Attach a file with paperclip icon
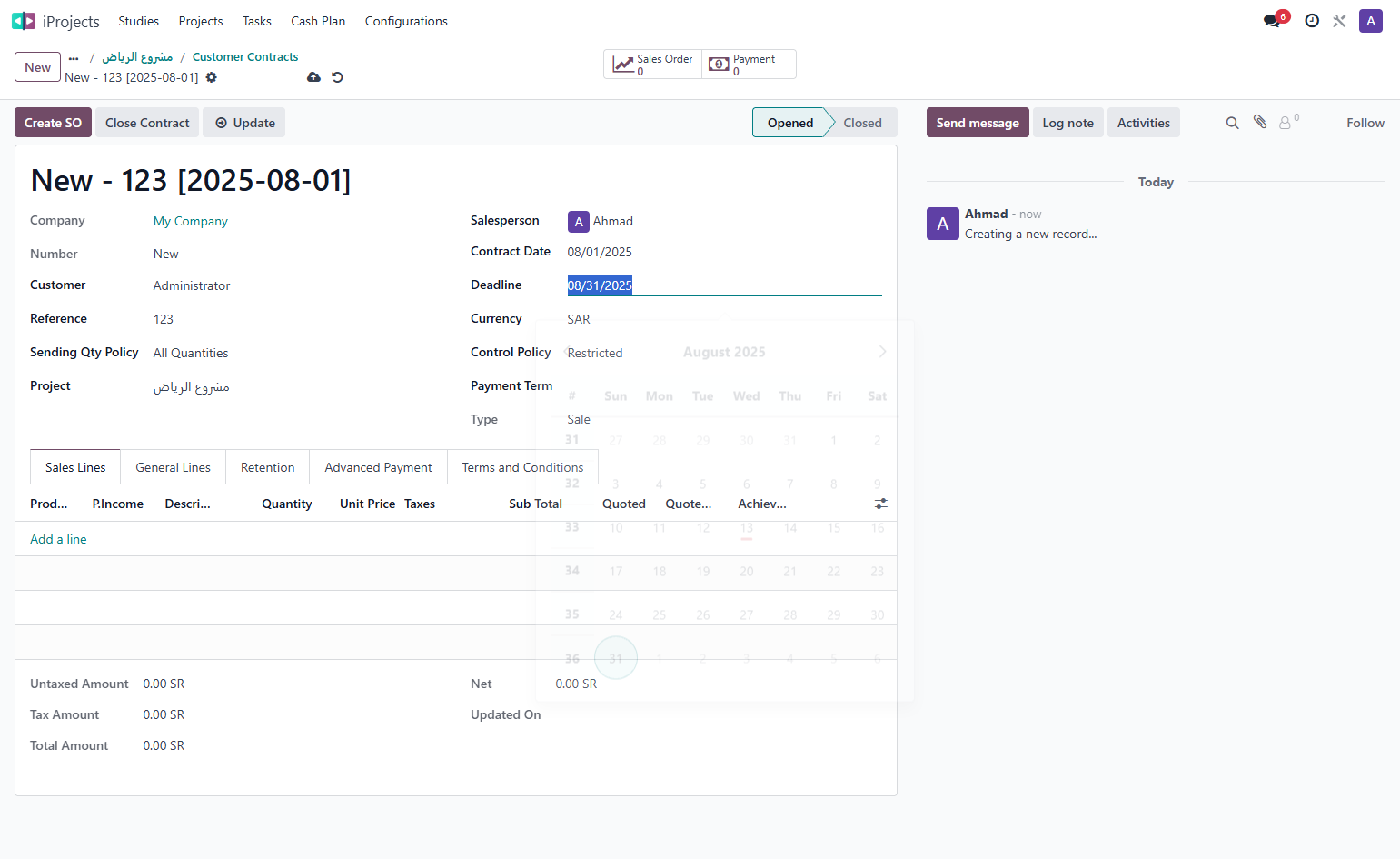The width and height of the screenshot is (1400, 859). (1260, 122)
